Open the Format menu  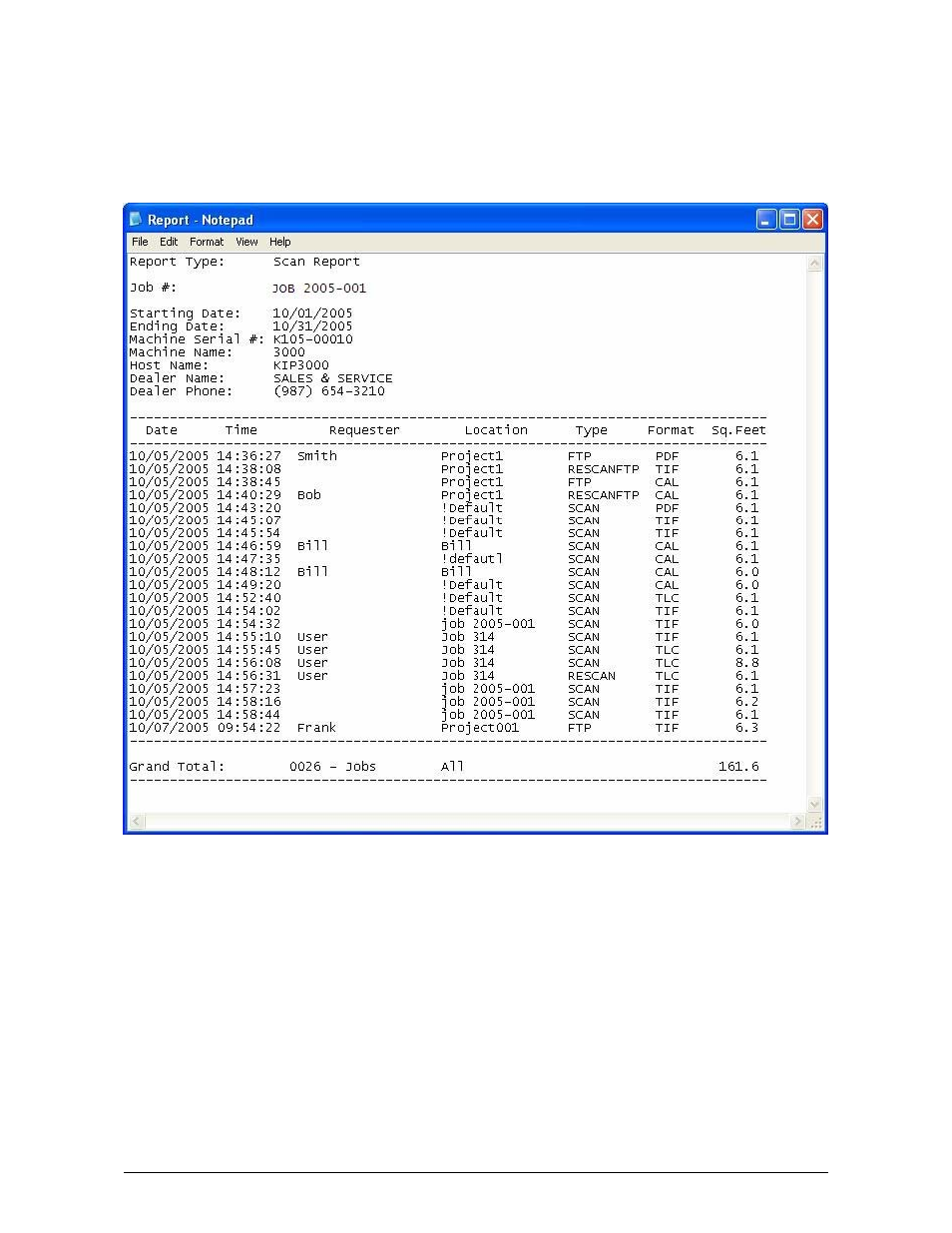pyautogui.click(x=207, y=242)
